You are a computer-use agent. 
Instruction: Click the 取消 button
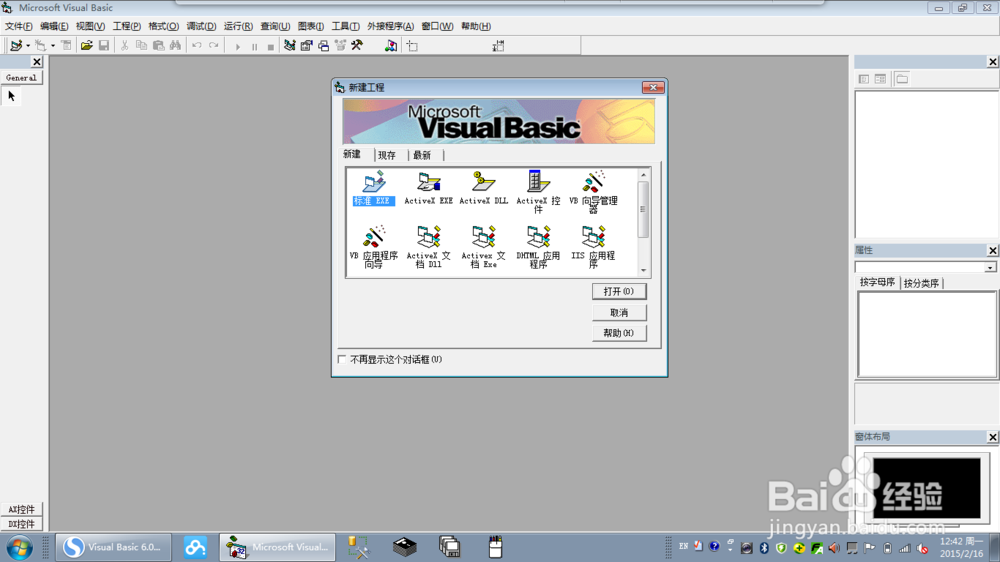619,313
